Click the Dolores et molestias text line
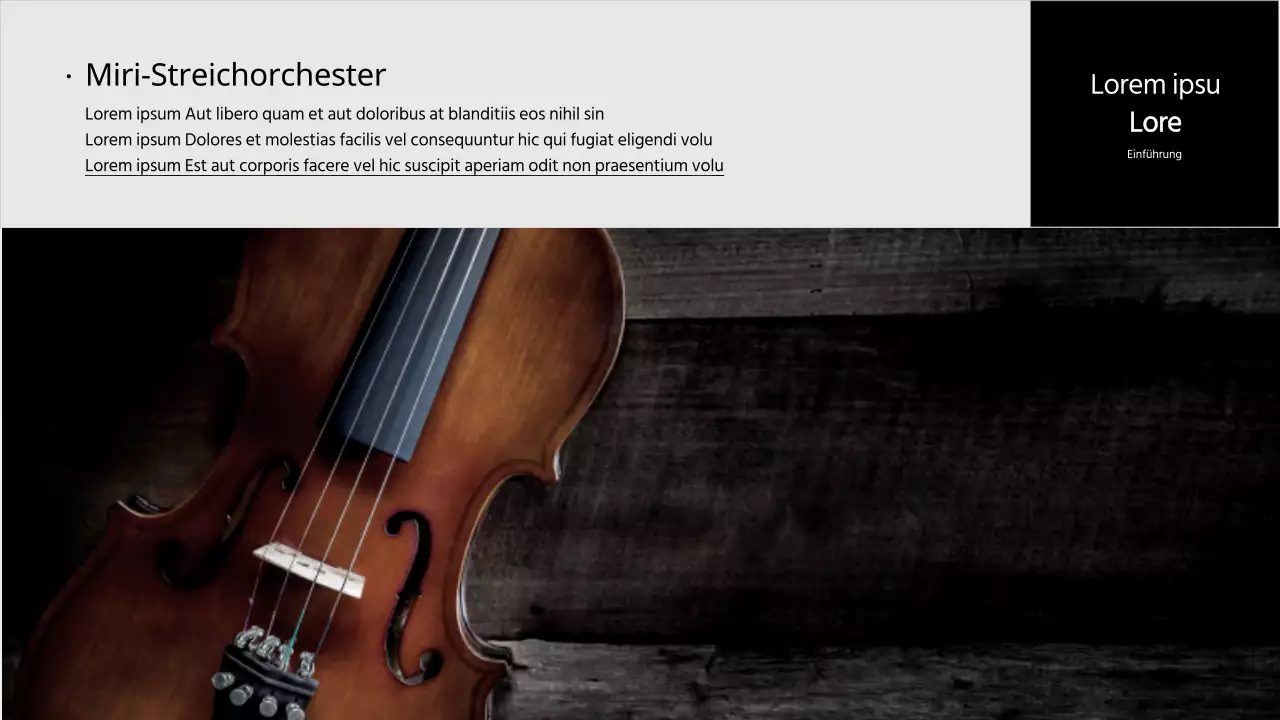Viewport: 1280px width, 720px height. 398,140
